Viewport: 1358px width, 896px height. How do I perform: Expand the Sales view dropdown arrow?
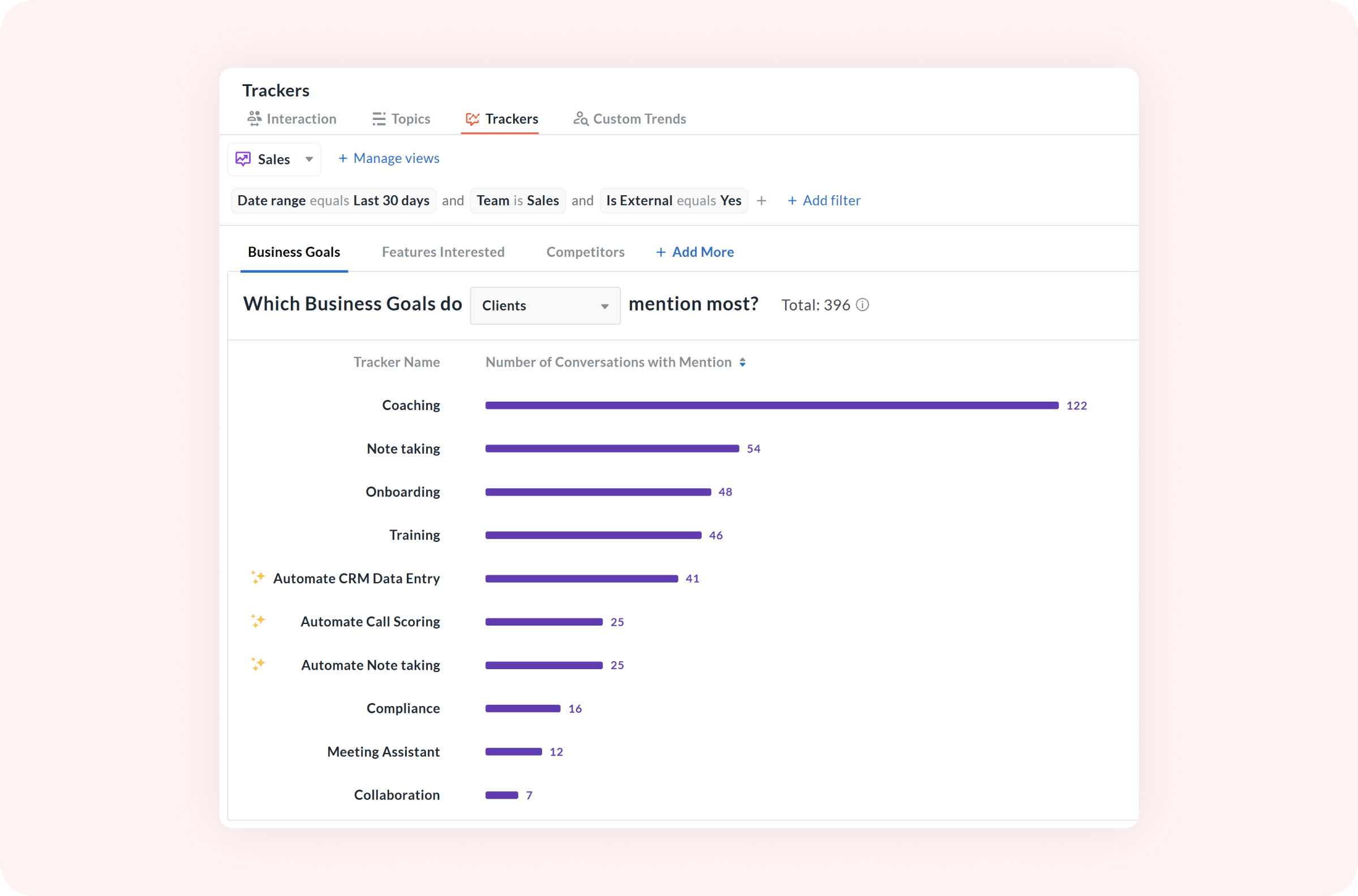click(x=309, y=159)
